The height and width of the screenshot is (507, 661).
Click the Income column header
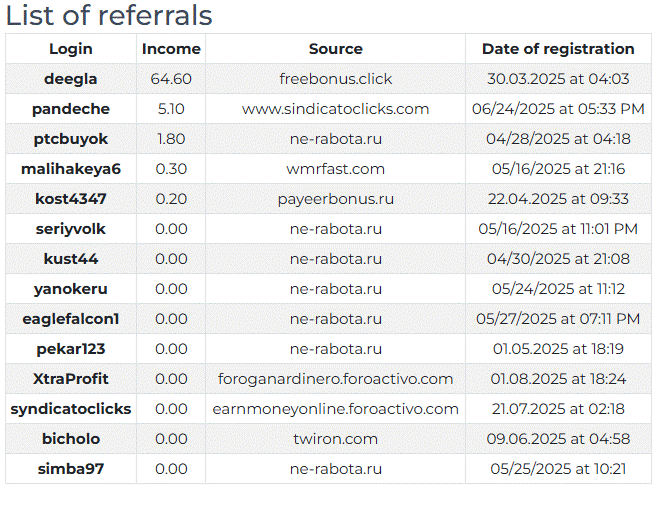171,49
